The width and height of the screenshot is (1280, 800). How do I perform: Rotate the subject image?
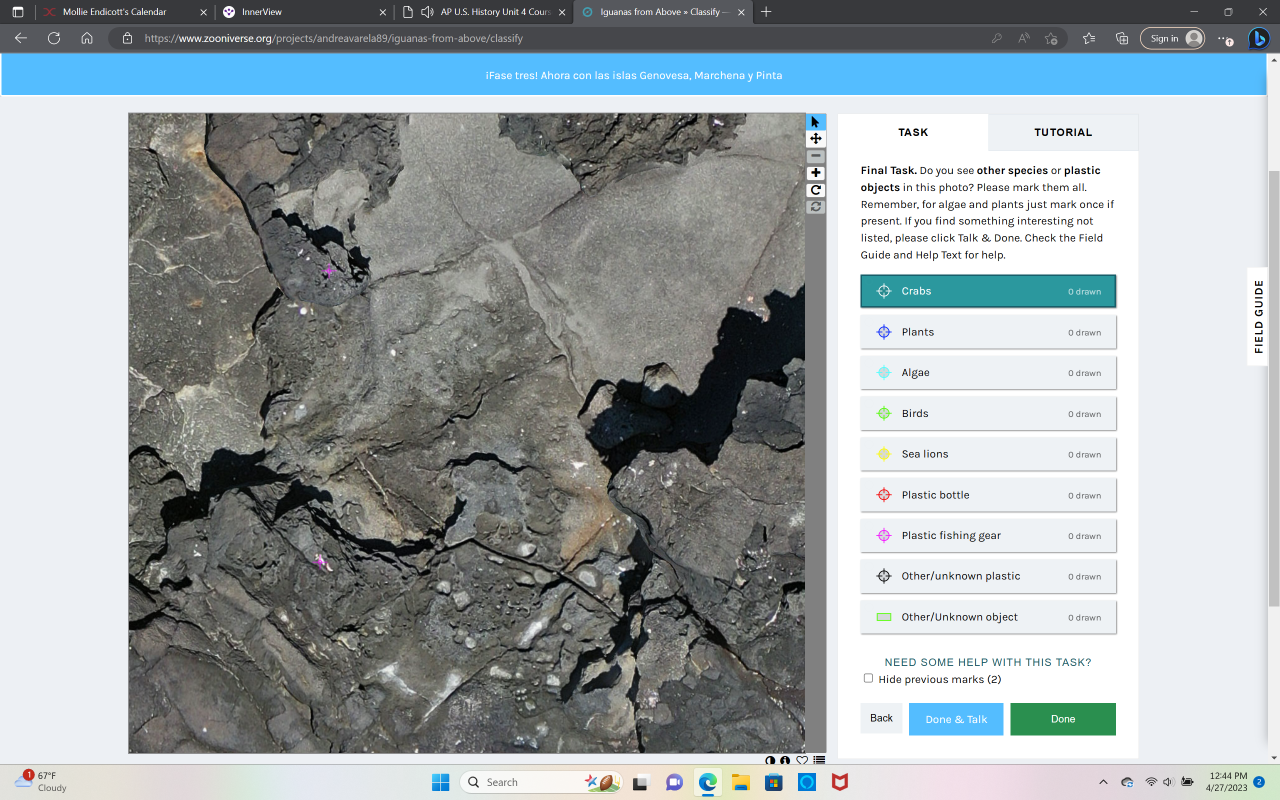click(x=816, y=190)
